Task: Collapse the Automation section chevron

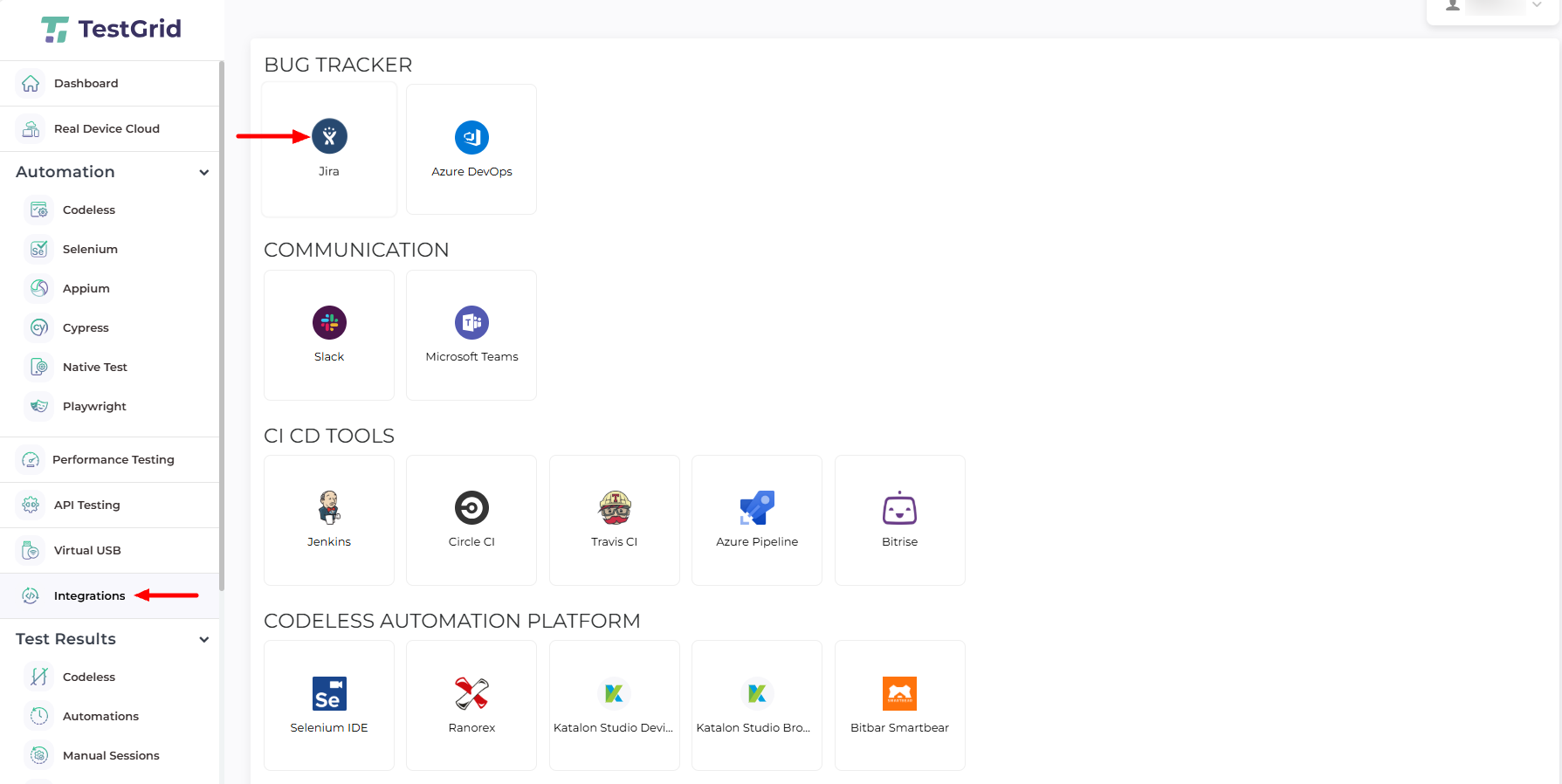Action: pyautogui.click(x=204, y=173)
